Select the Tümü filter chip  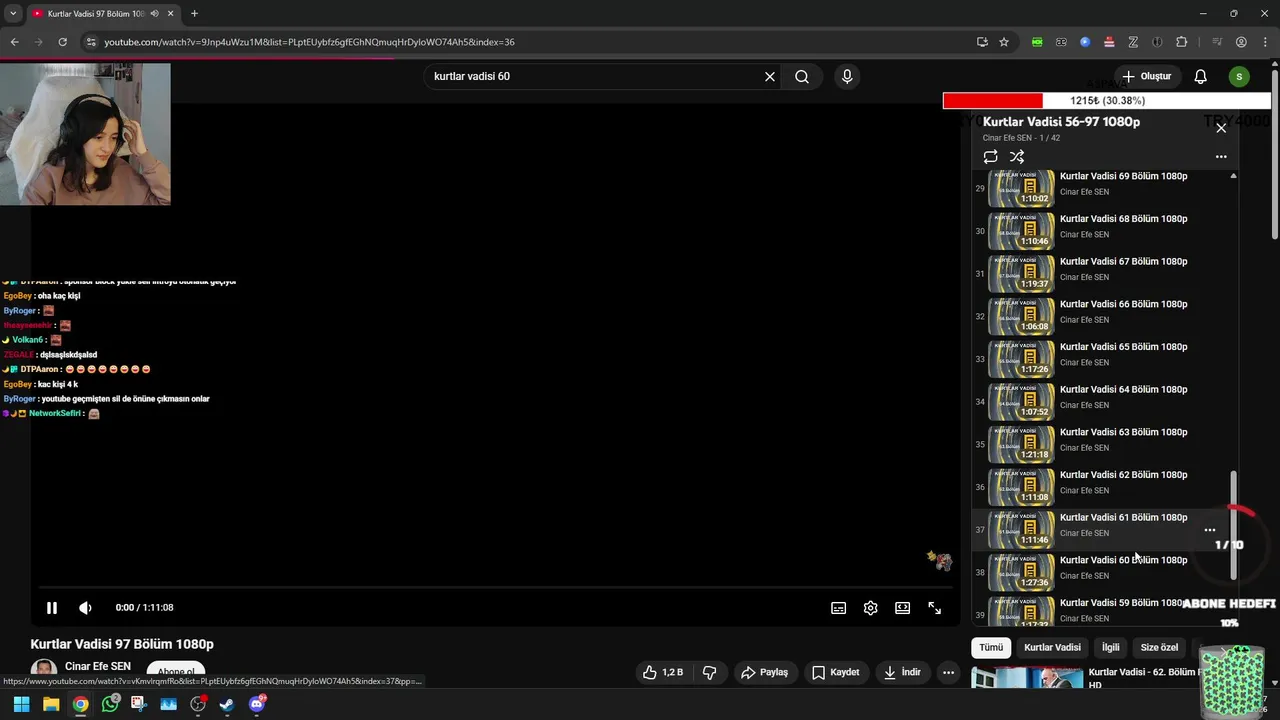pos(991,647)
